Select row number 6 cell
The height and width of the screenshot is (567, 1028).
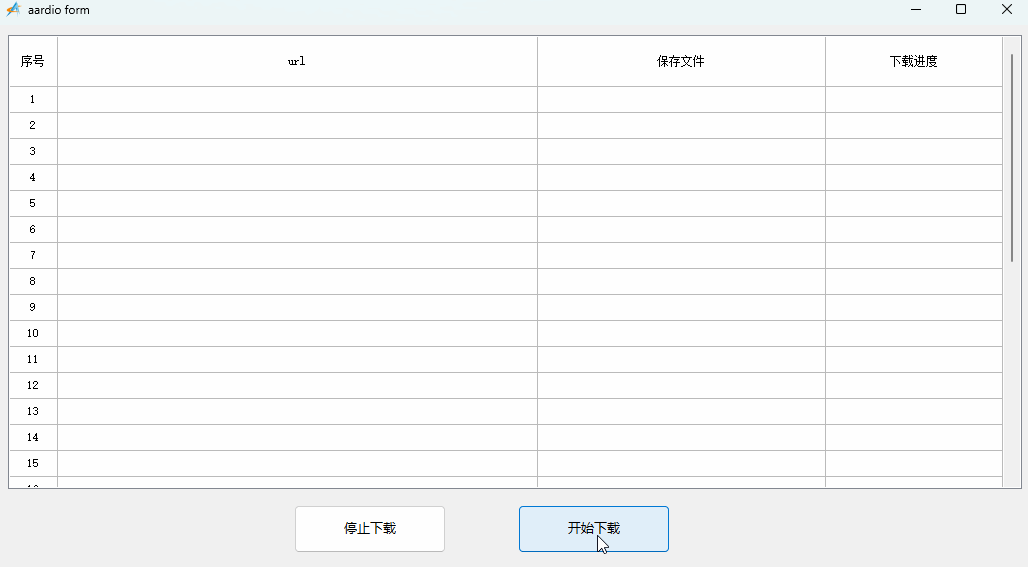coord(33,229)
